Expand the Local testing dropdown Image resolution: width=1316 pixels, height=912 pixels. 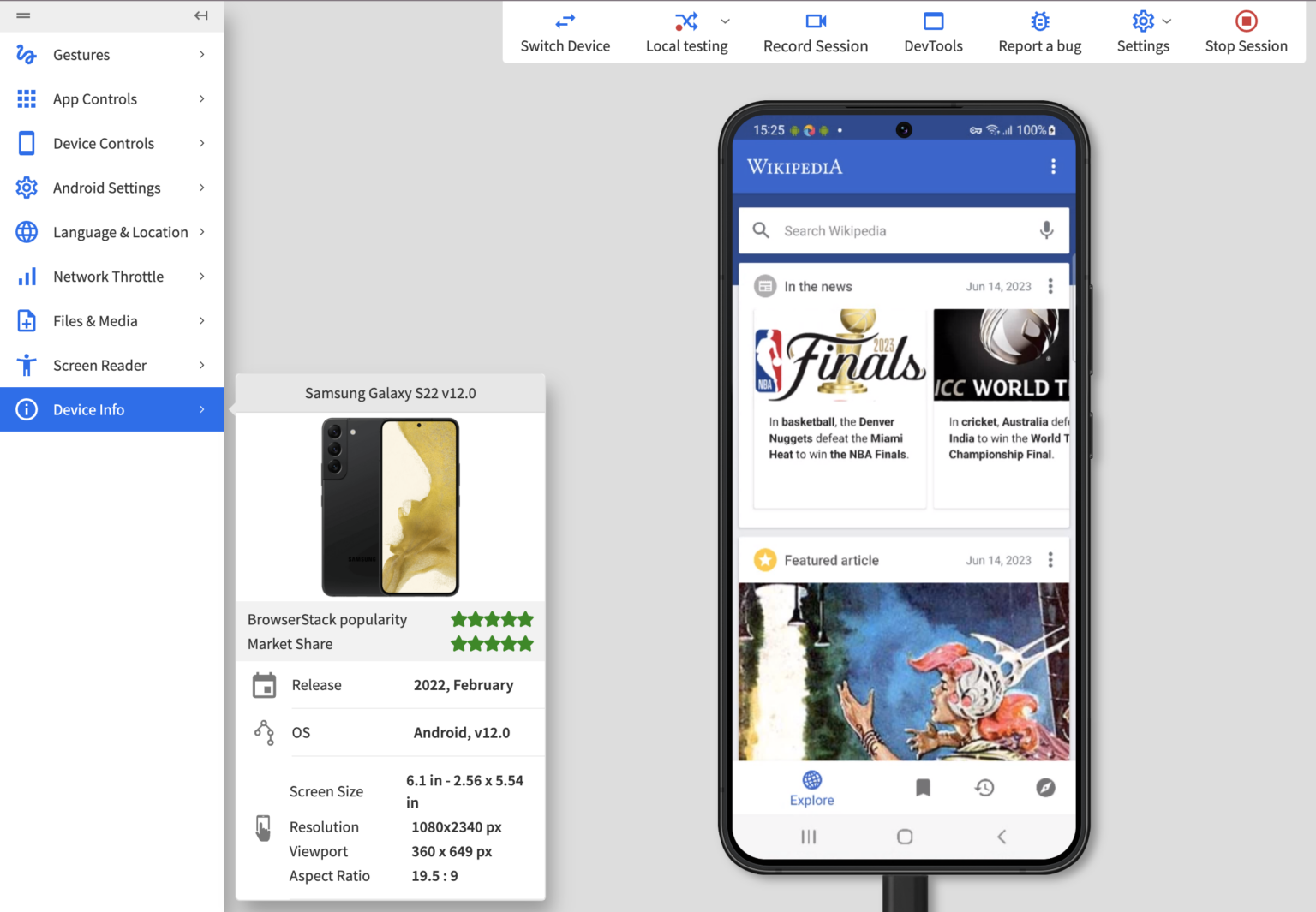(725, 21)
